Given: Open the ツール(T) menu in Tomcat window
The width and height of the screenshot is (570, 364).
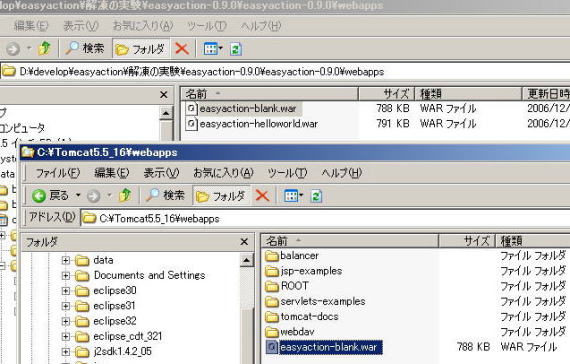Looking at the screenshot, I should point(287,173).
